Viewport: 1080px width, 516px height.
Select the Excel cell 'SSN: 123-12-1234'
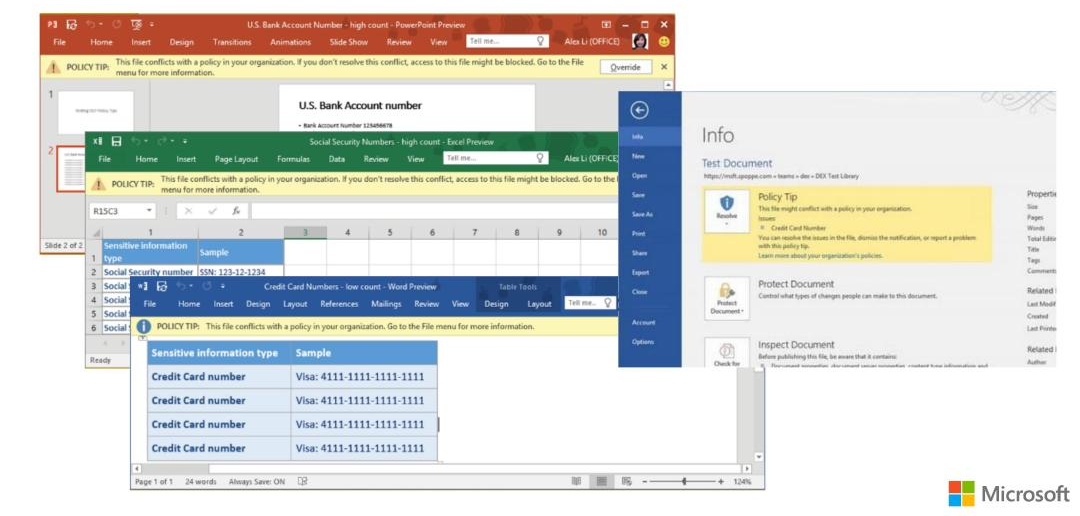[x=241, y=272]
